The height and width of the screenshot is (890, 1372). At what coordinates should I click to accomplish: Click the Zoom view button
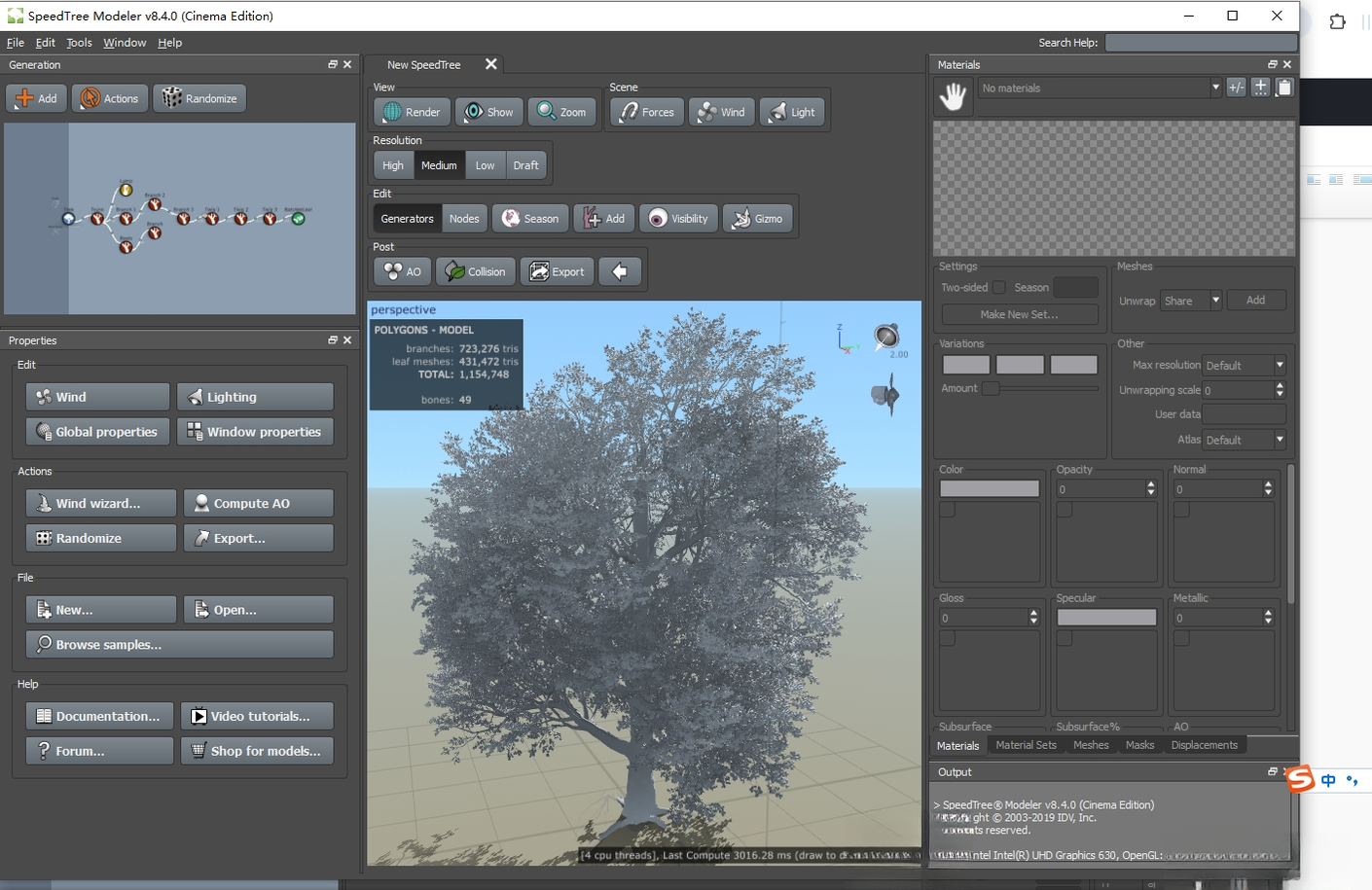tap(561, 112)
